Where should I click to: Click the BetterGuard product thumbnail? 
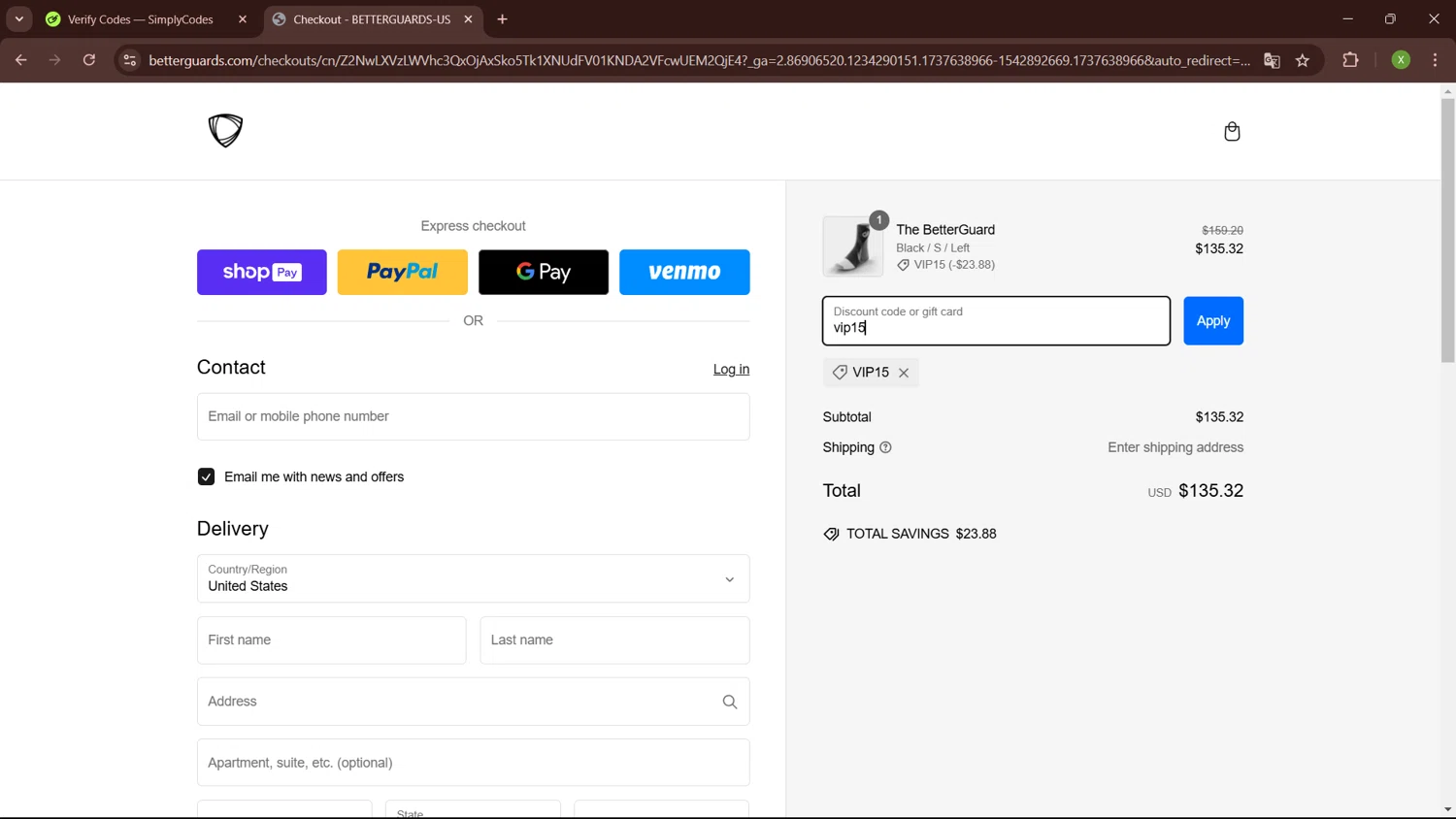(853, 246)
